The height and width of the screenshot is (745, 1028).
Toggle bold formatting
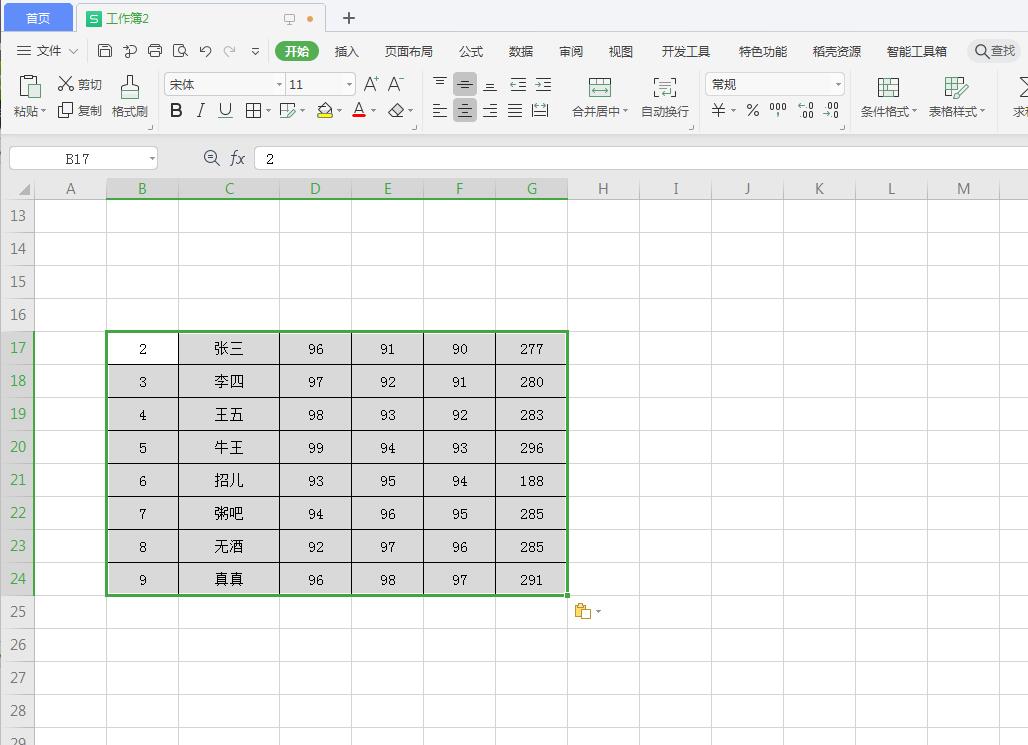coord(175,111)
